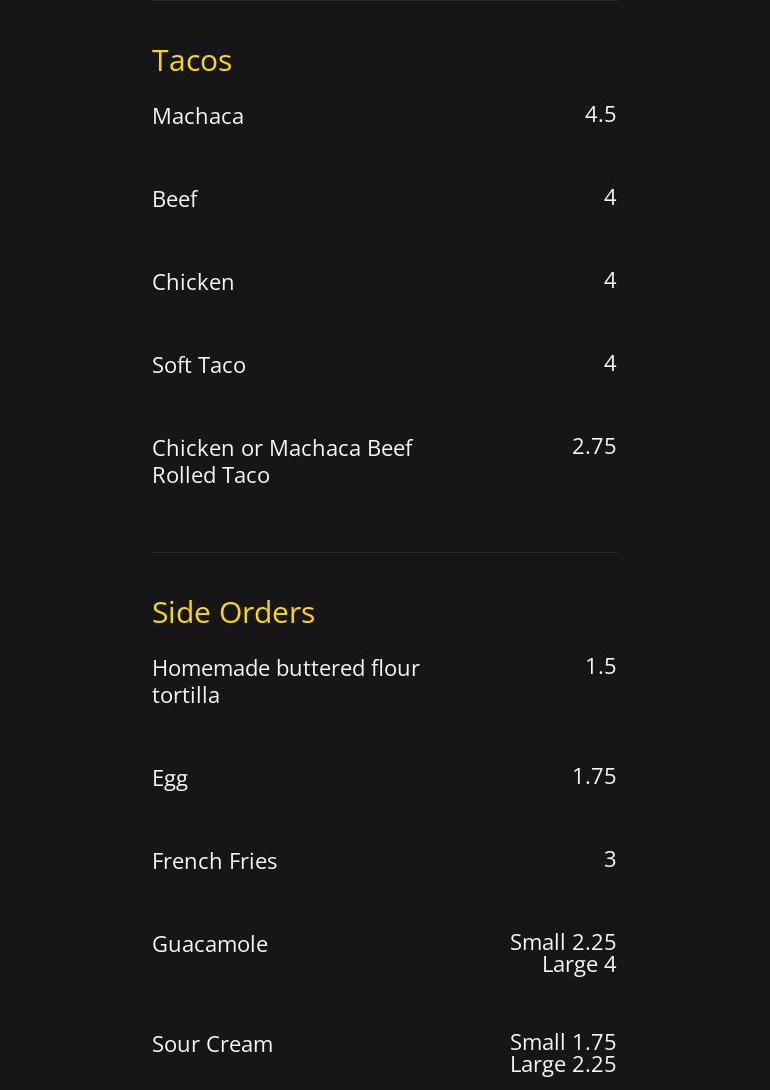The width and height of the screenshot is (770, 1090).
Task: Click Guacamole Small 2.25 price
Action: (563, 942)
